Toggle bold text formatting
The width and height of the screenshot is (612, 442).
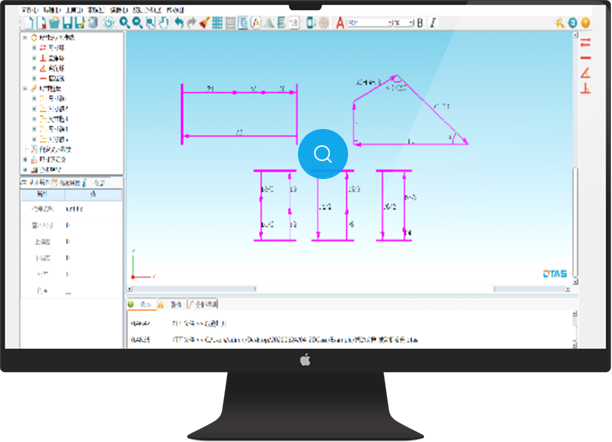pyautogui.click(x=420, y=22)
